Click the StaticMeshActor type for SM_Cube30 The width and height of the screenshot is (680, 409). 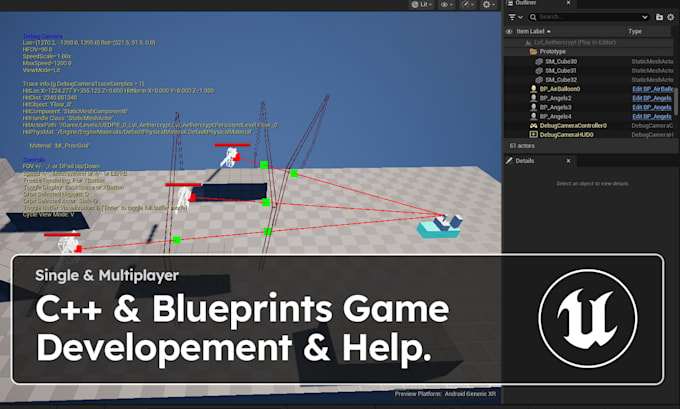coord(653,61)
